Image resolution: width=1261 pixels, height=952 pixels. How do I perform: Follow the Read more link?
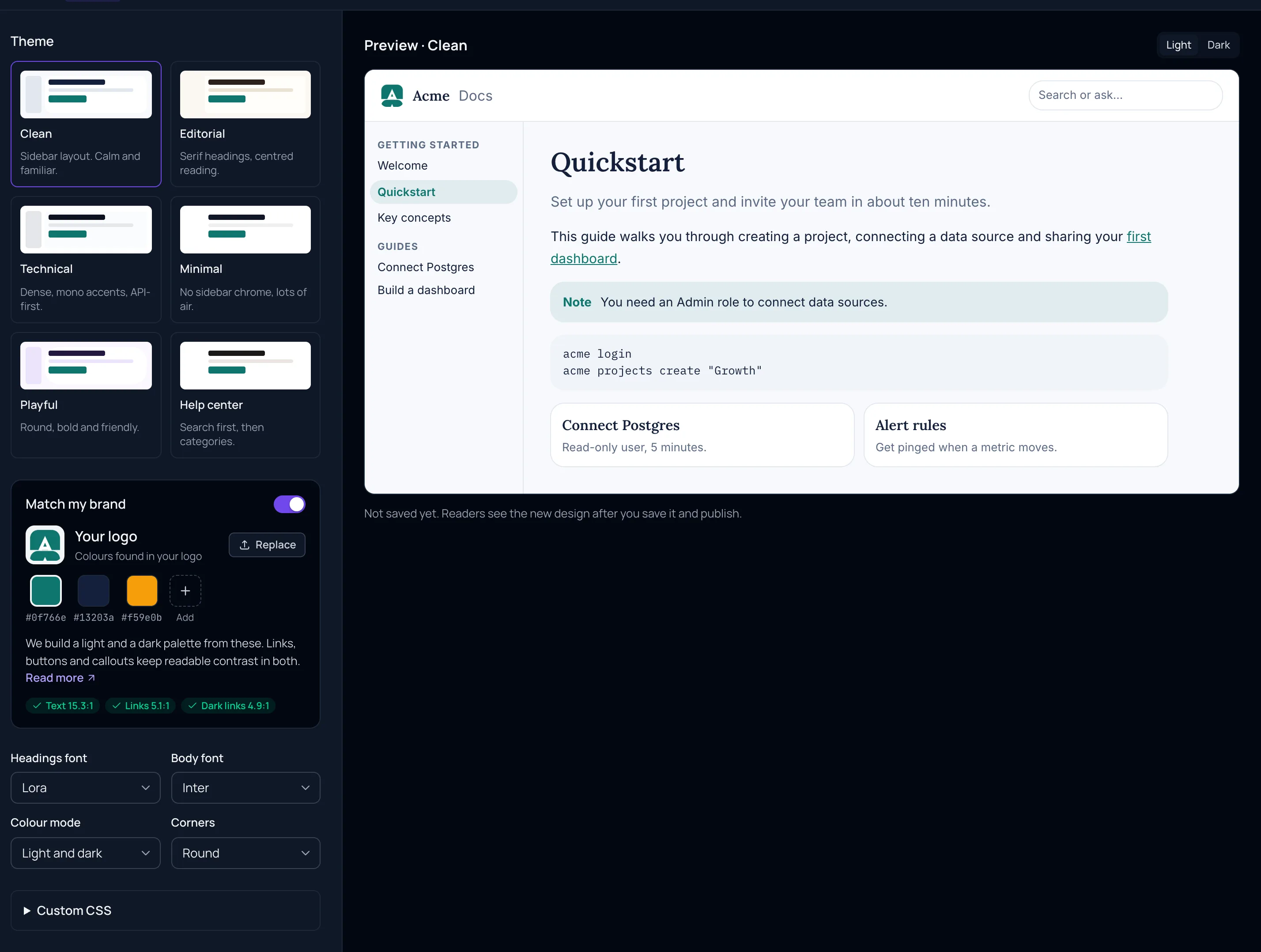[x=60, y=678]
